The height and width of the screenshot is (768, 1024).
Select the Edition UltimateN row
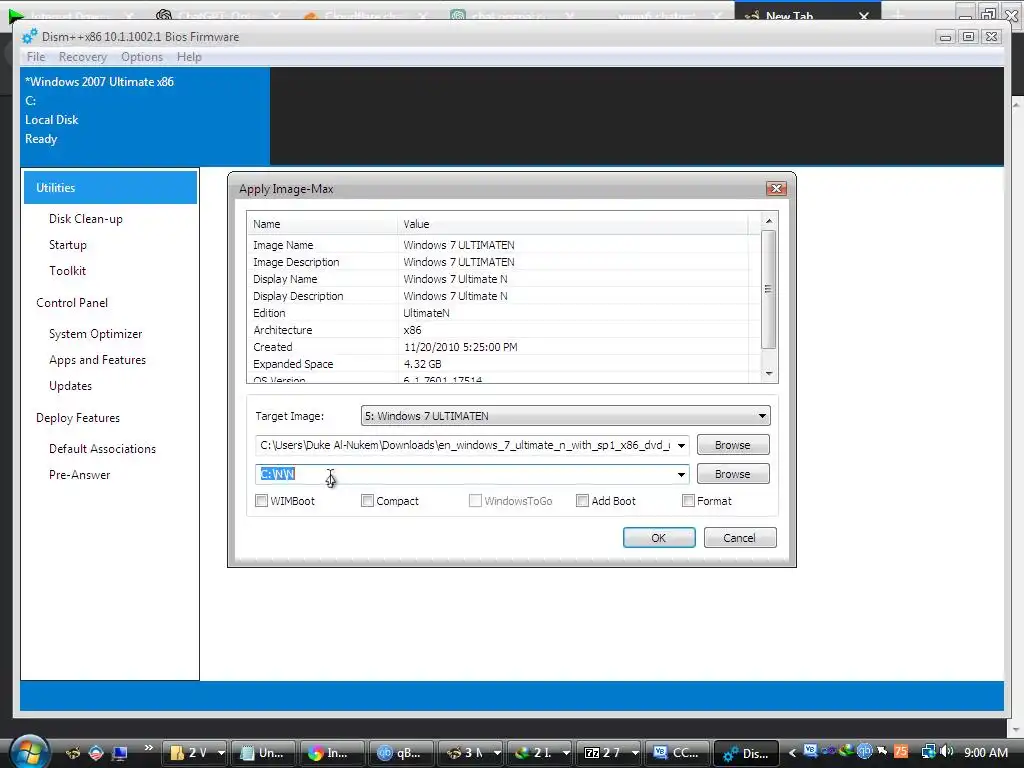tap(504, 313)
